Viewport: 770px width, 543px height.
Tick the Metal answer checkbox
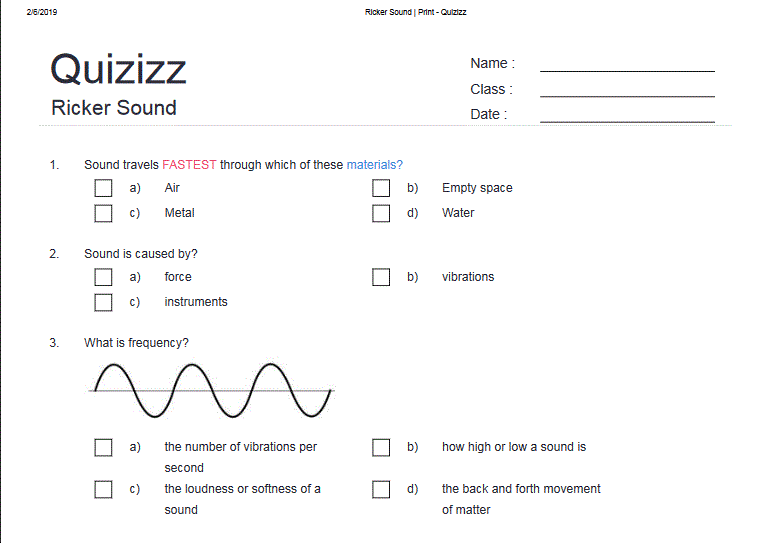point(103,214)
